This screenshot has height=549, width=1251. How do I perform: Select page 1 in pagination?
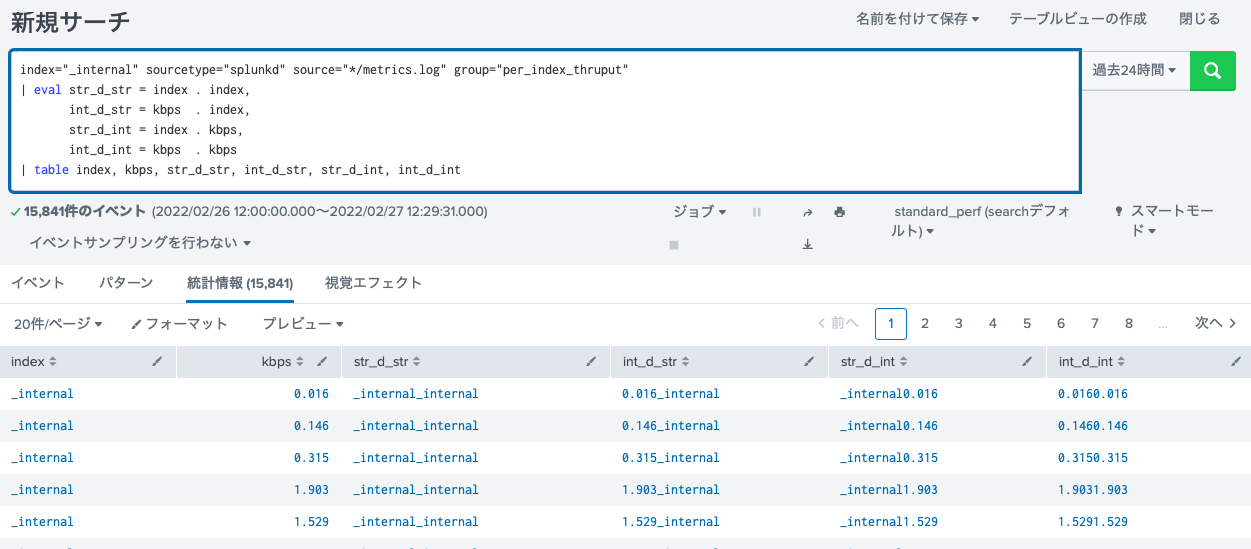[x=891, y=323]
